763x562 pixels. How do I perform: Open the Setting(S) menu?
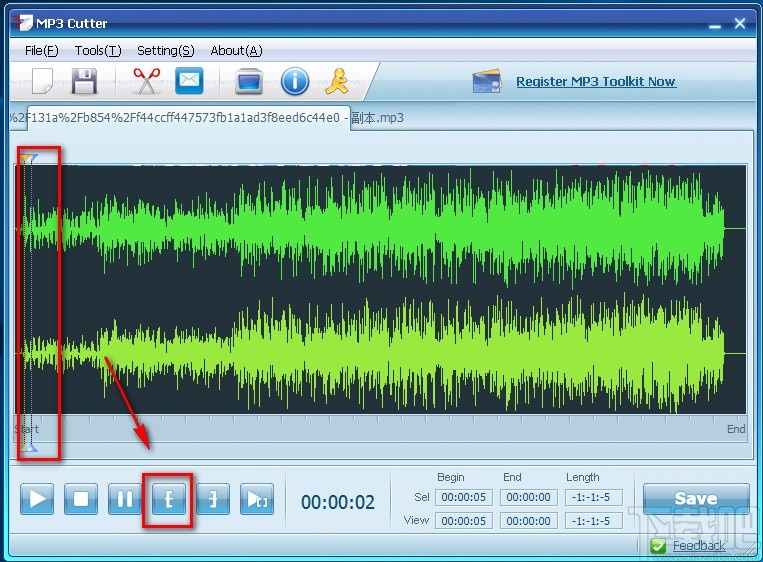pos(165,51)
